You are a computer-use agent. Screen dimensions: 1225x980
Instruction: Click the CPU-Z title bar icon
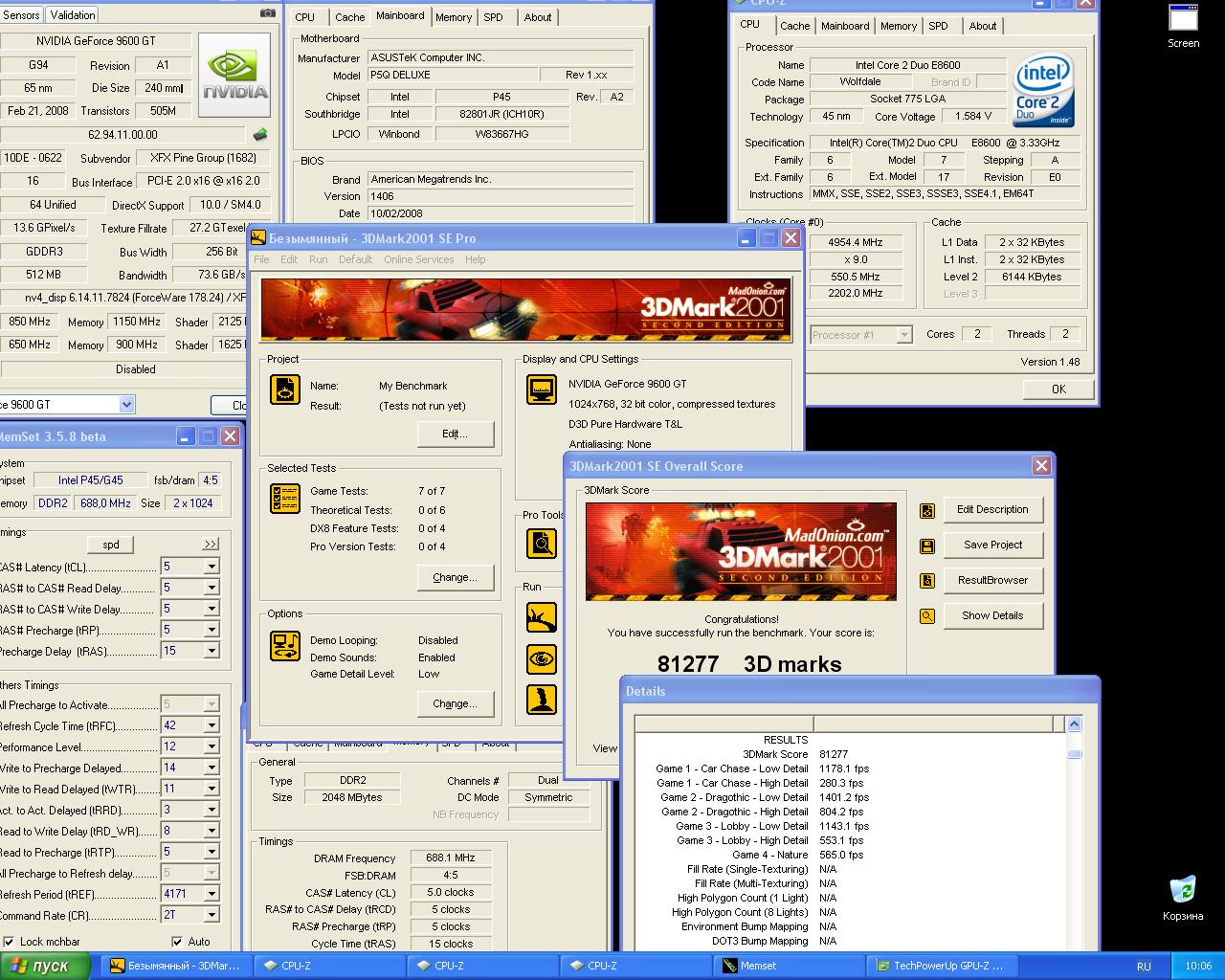(741, 3)
